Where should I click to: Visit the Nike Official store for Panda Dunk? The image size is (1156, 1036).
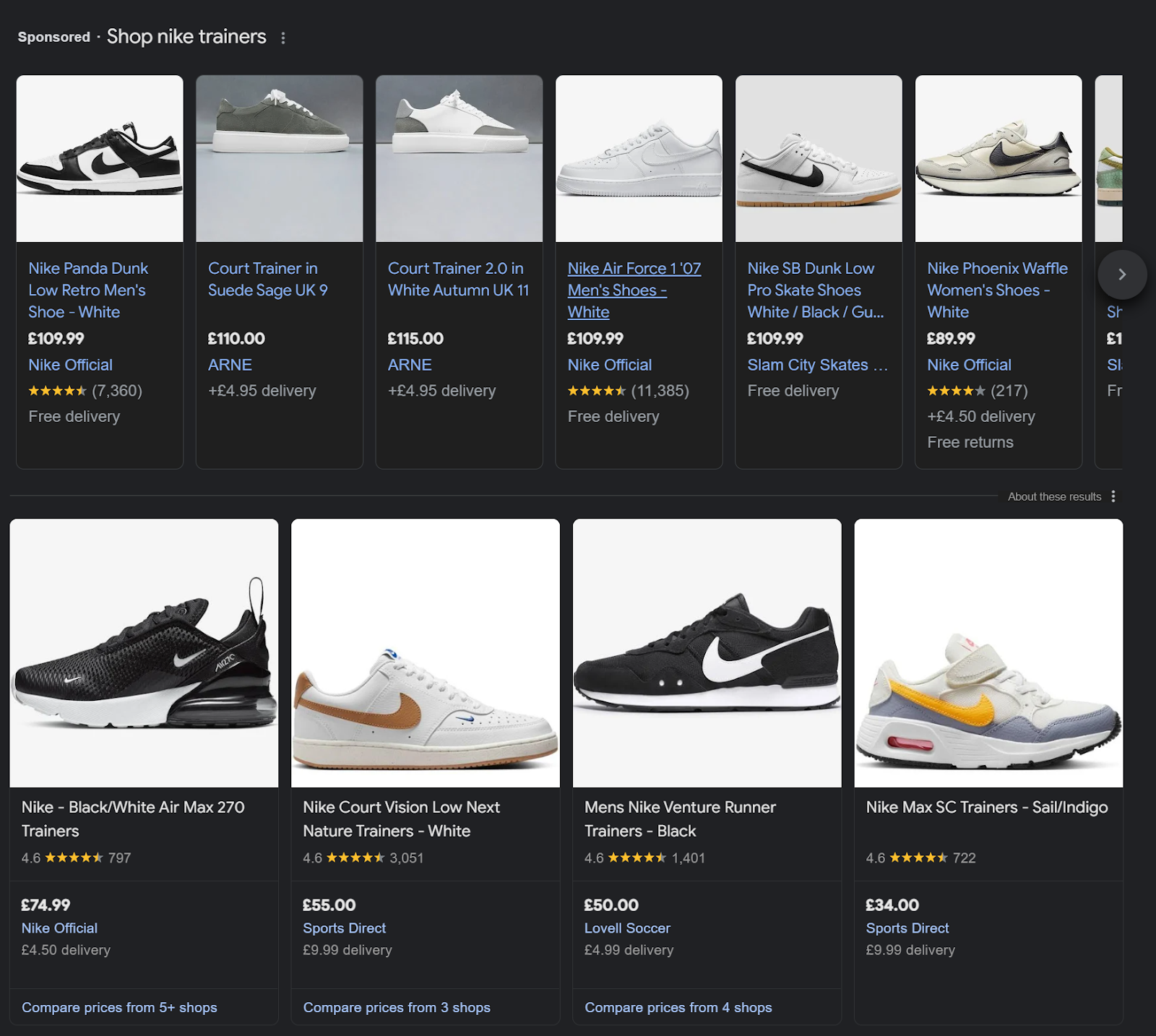[69, 365]
